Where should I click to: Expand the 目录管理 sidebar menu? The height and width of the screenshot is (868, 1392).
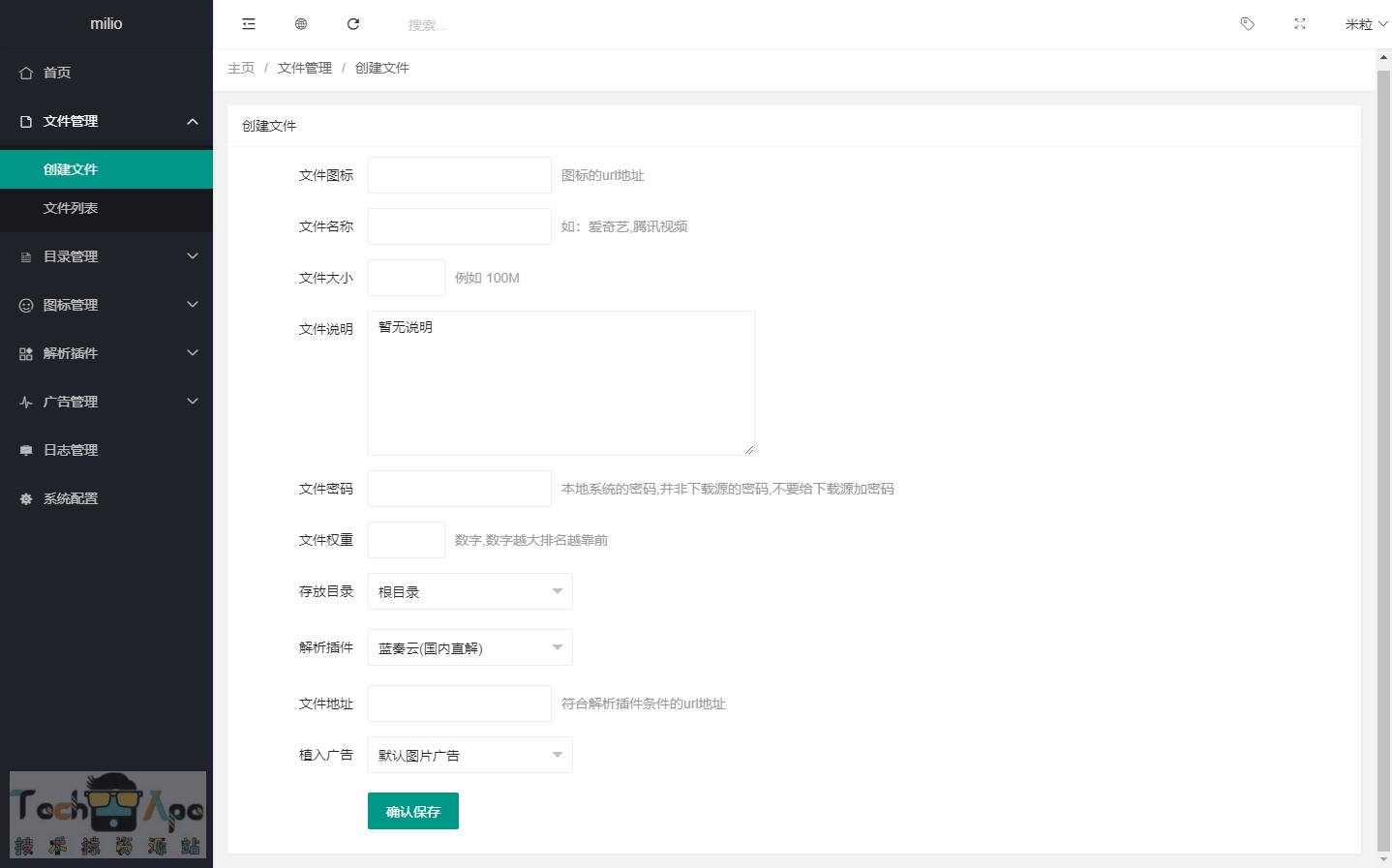(x=106, y=256)
